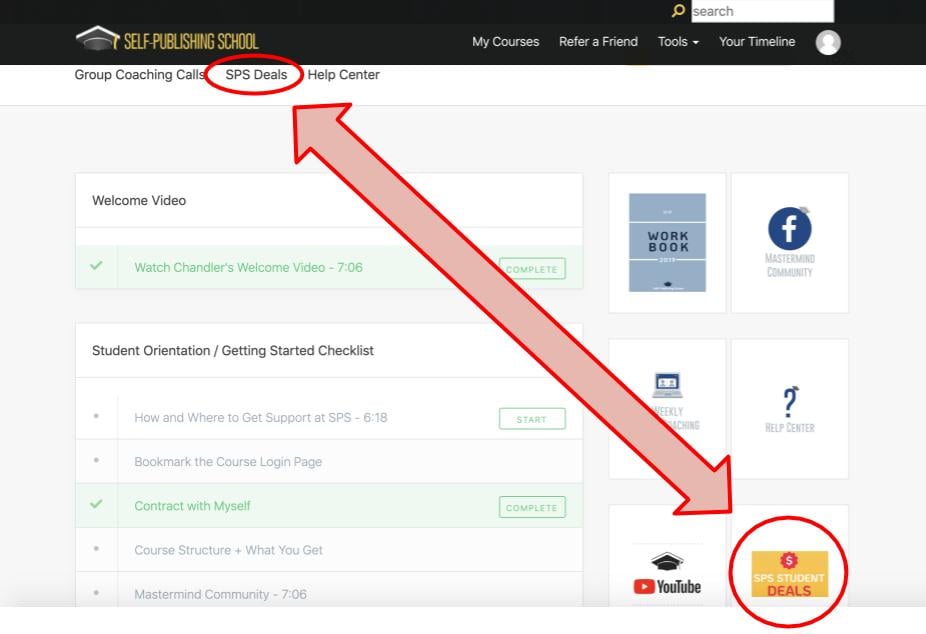Open Help Center in the sub-navigation

(x=344, y=75)
